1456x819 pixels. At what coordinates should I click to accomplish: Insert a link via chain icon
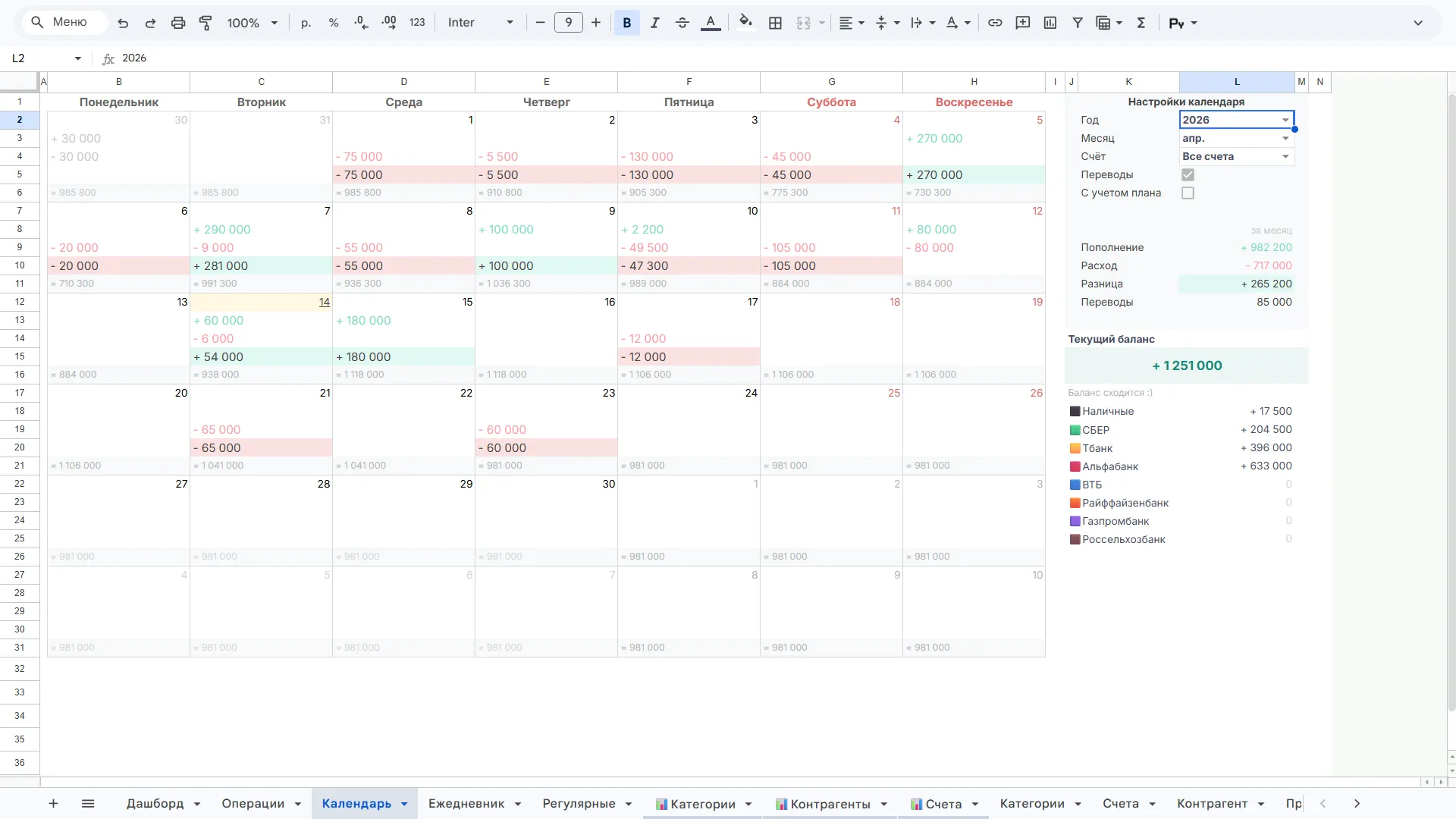pos(995,23)
